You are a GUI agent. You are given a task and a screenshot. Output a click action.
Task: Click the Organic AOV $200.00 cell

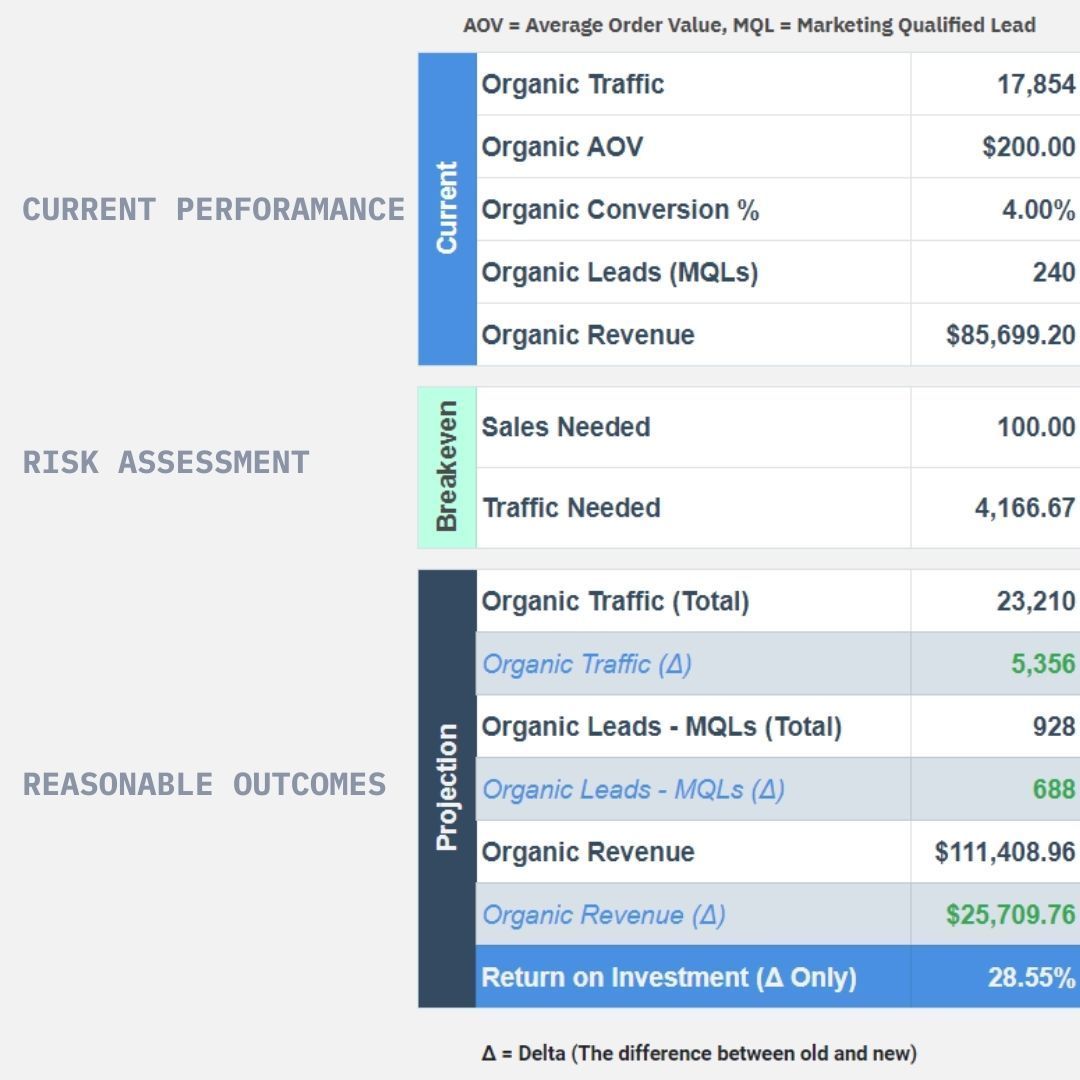(x=995, y=147)
